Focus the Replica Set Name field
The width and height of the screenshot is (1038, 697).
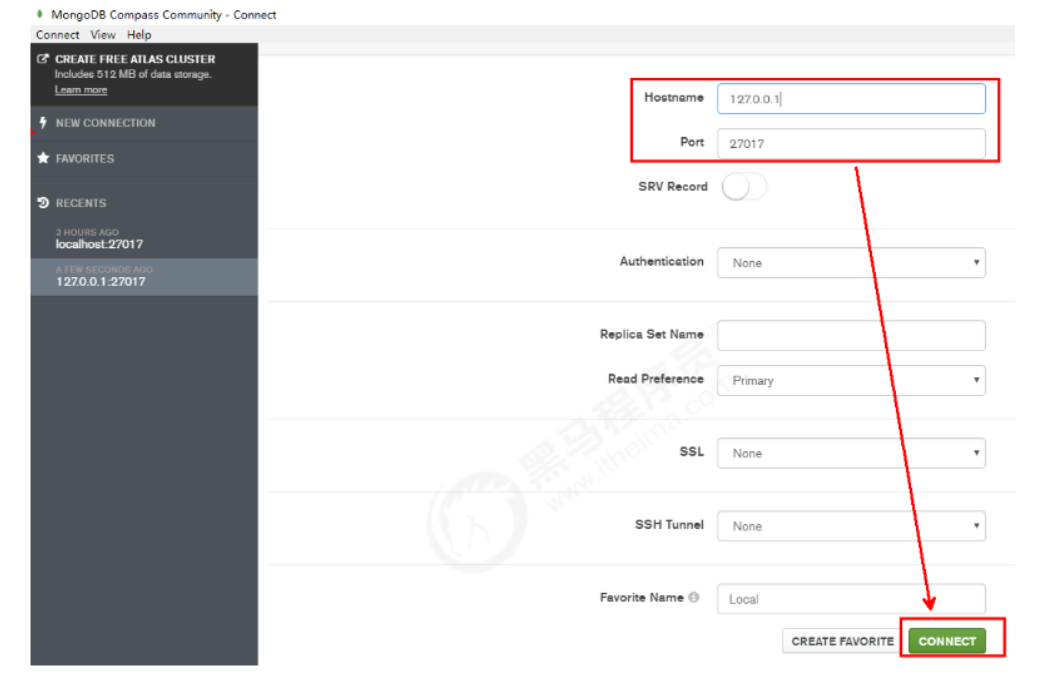(851, 336)
